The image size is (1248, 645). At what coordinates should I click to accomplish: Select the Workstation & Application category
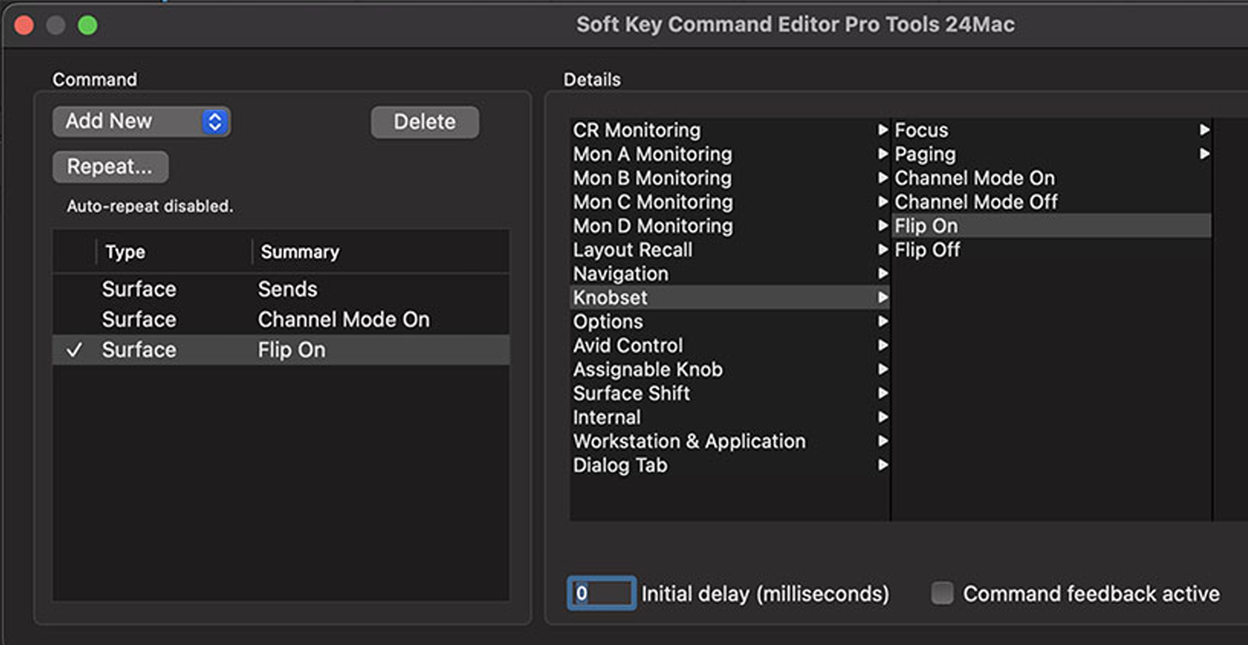pyautogui.click(x=689, y=441)
